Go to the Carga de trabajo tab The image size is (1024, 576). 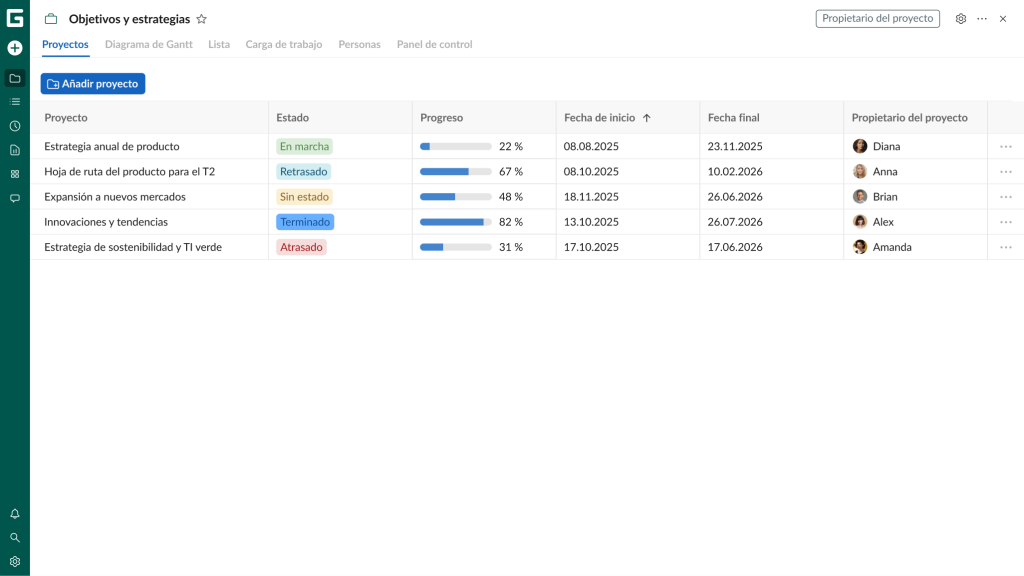(284, 44)
